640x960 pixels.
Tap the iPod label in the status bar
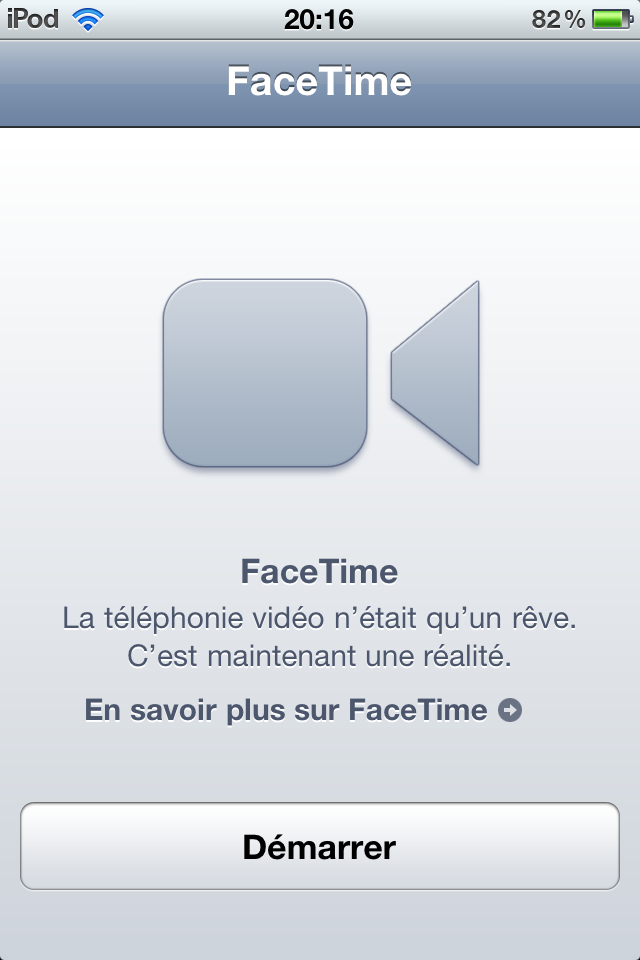point(33,19)
